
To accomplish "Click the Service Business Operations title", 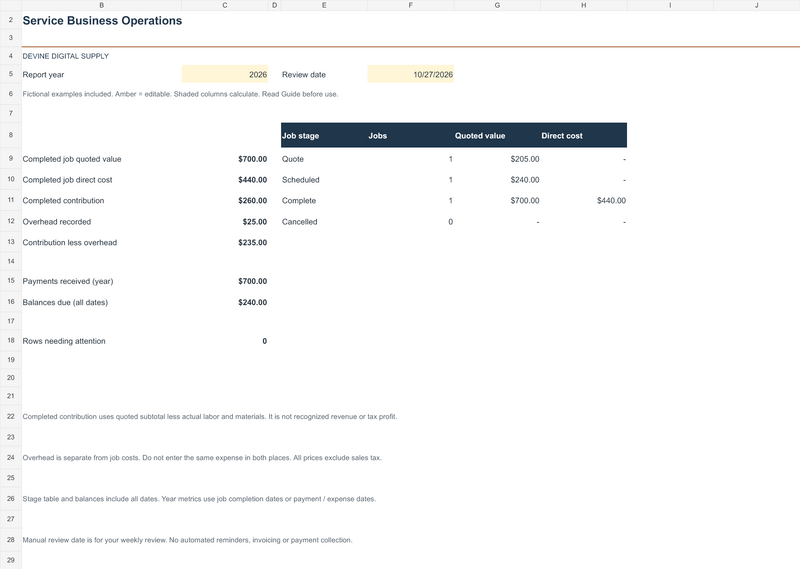I will point(102,21).
